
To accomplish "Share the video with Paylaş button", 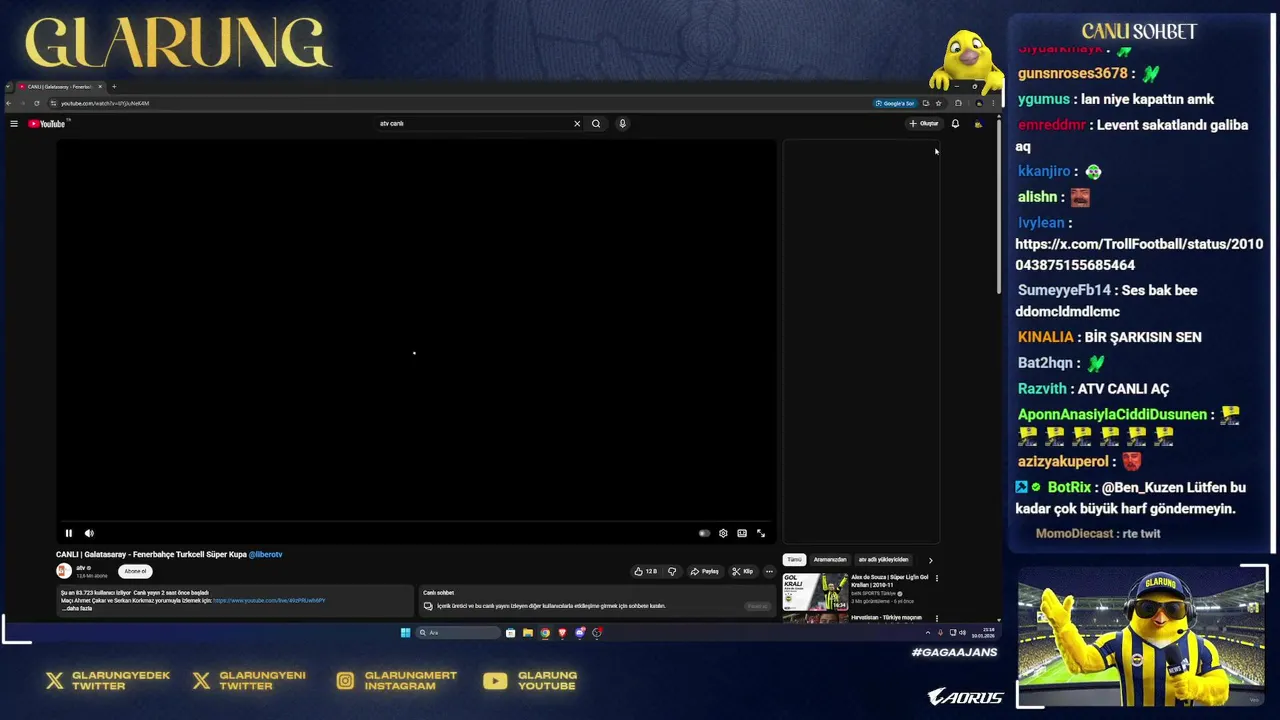I will [x=705, y=571].
